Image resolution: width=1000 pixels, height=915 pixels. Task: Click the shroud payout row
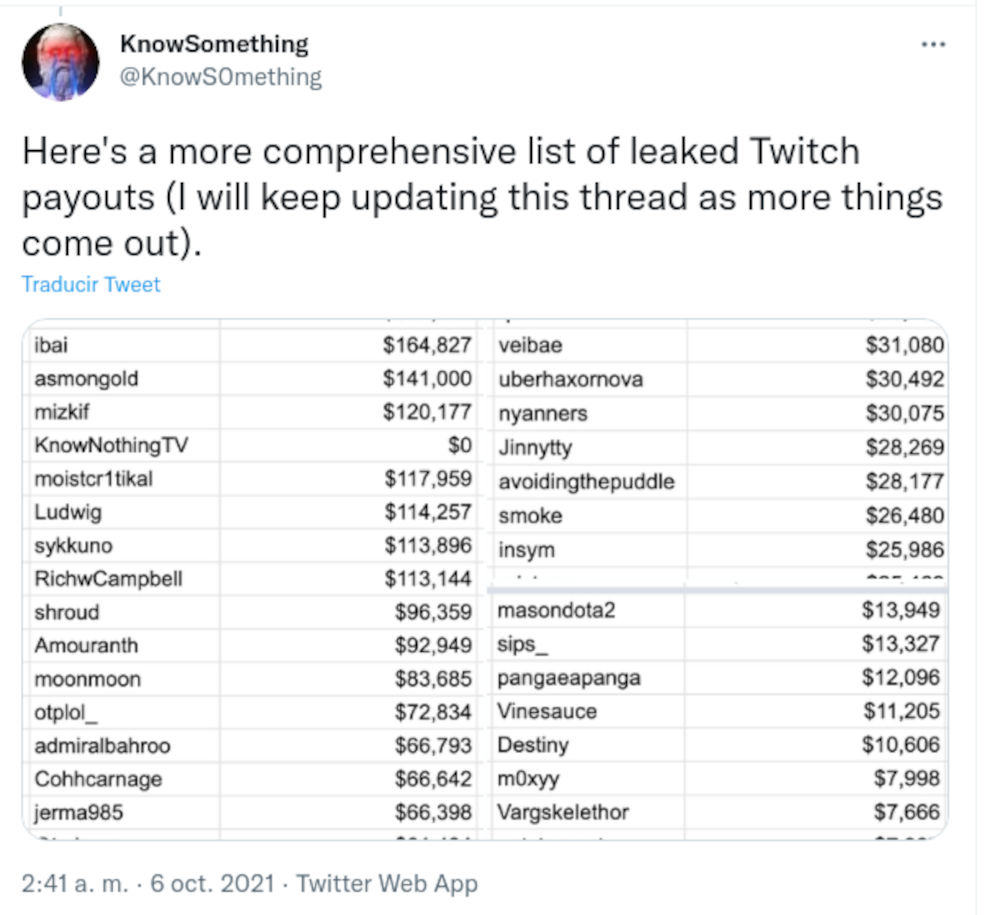[250, 612]
